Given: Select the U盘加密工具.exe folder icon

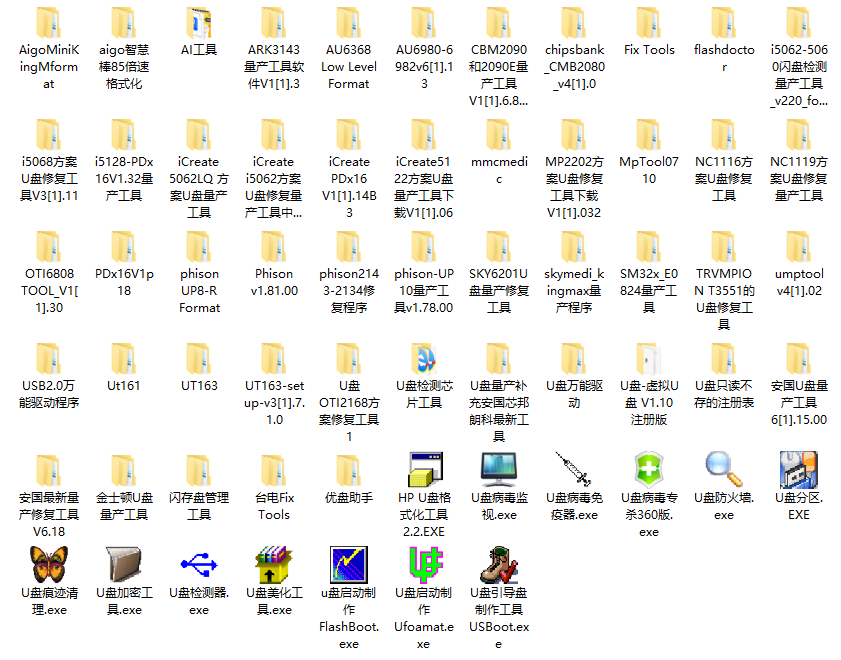Looking at the screenshot, I should (x=124, y=565).
